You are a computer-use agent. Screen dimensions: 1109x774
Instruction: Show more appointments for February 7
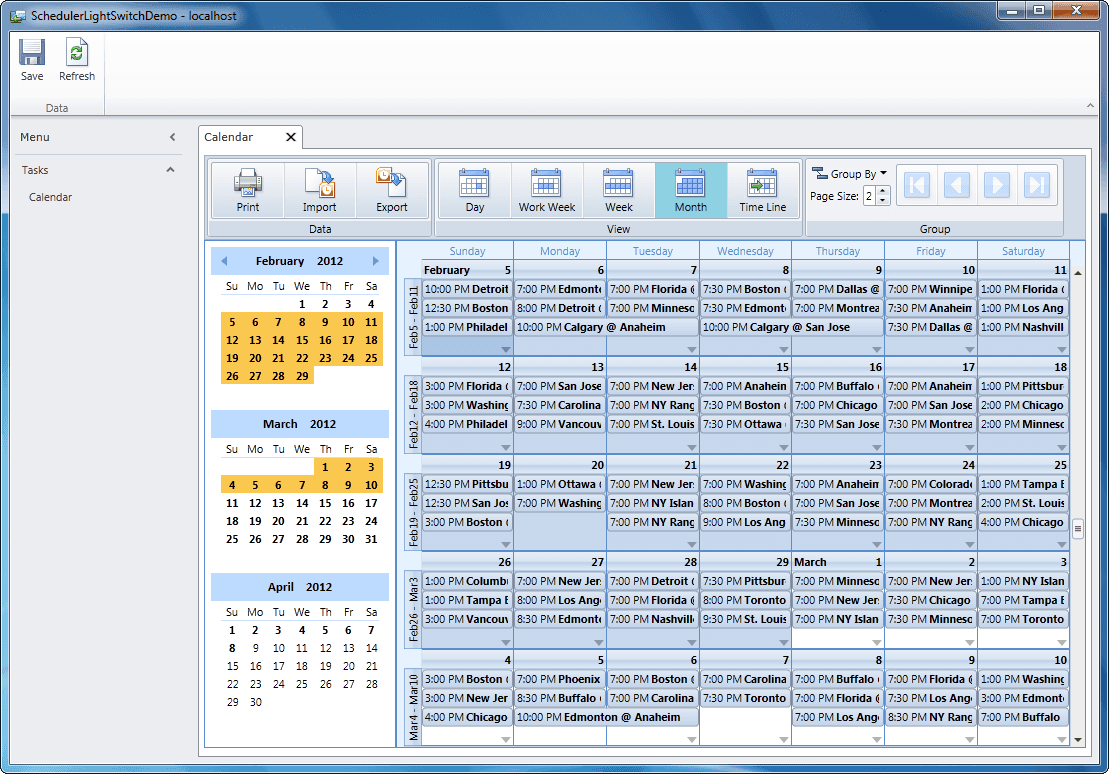coord(692,350)
